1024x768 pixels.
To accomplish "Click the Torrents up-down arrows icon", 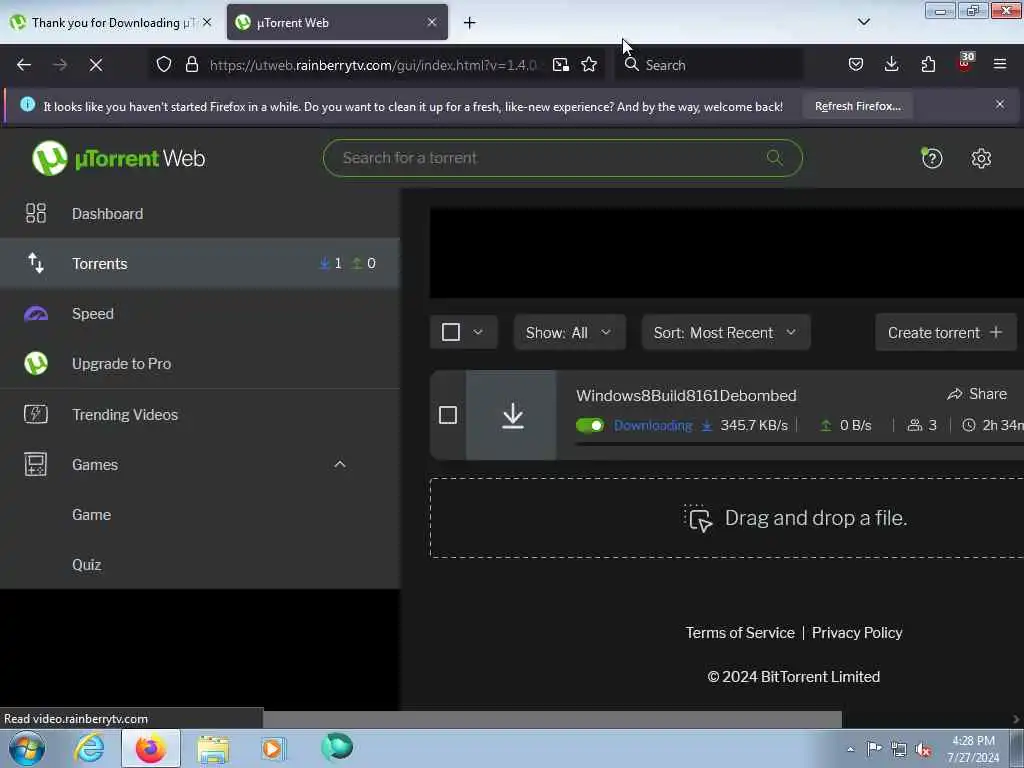I will [36, 263].
